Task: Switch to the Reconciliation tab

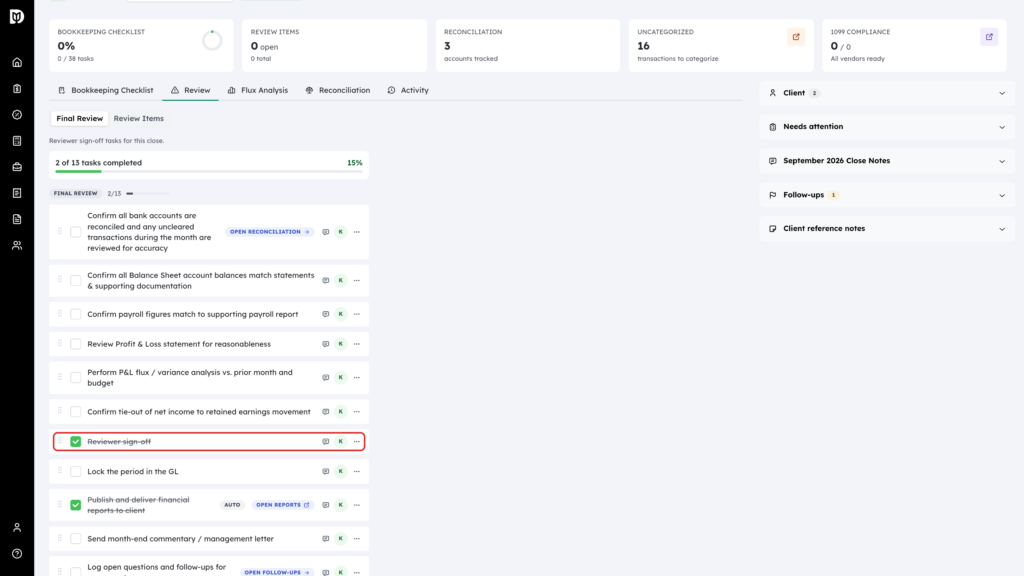Action: click(338, 90)
